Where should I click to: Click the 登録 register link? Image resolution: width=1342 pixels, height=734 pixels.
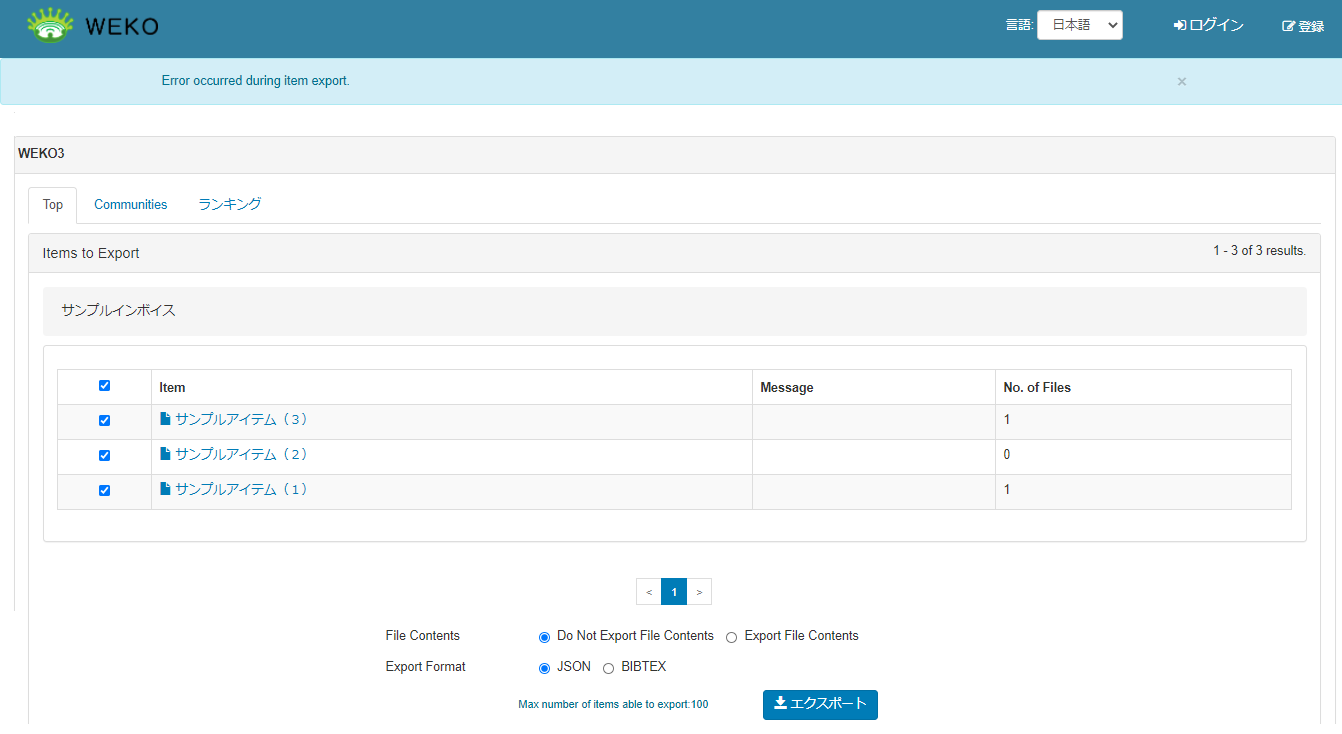(x=1303, y=27)
